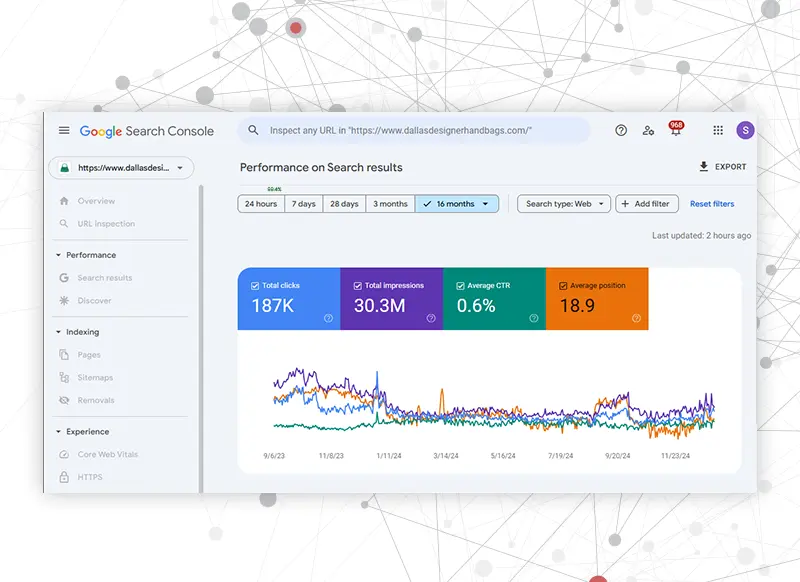
Task: Click the help question mark icon
Action: [x=621, y=130]
